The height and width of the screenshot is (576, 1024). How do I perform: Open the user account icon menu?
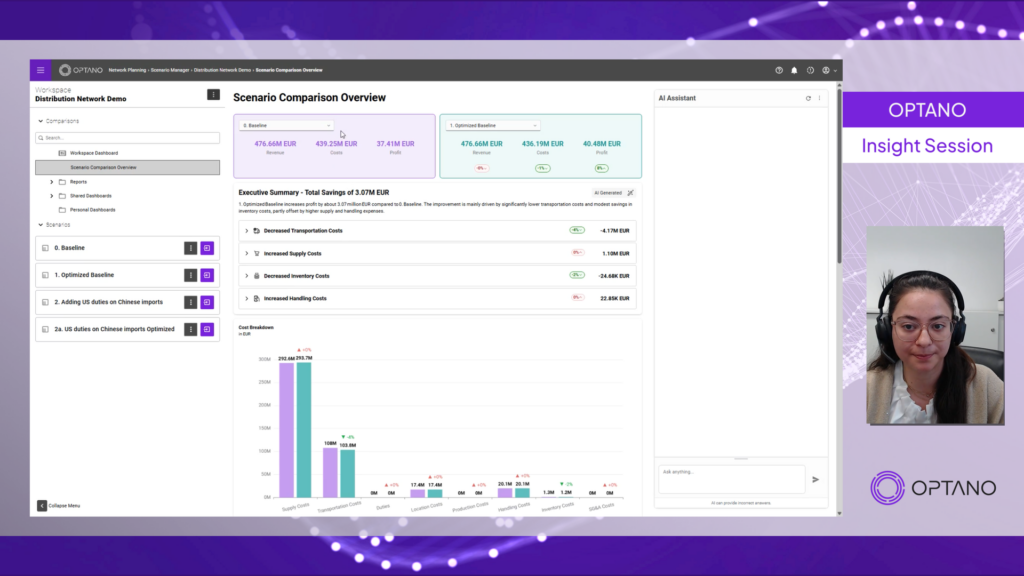[x=826, y=70]
